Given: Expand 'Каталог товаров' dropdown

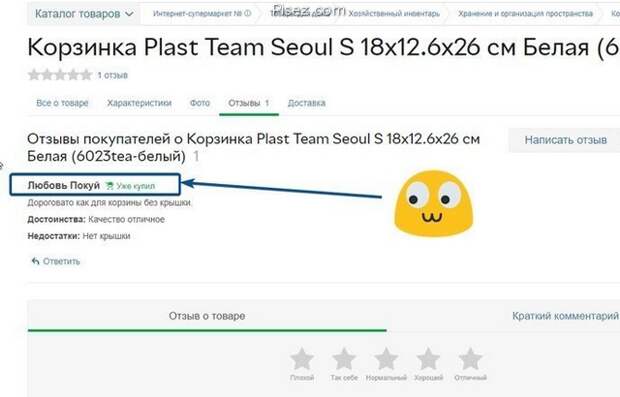Looking at the screenshot, I should pos(84,14).
